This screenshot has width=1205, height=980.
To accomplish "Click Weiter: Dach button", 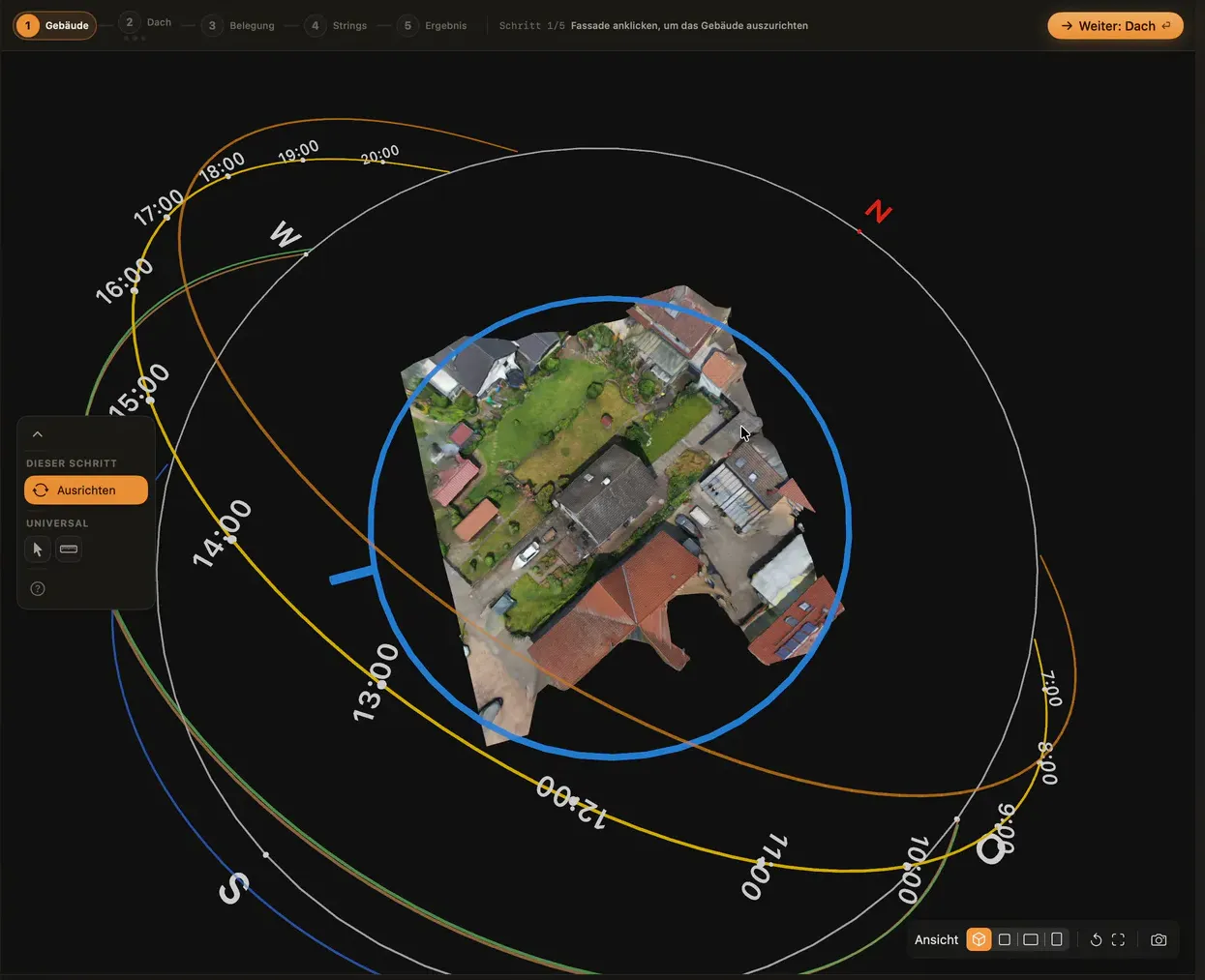I will pos(1115,26).
